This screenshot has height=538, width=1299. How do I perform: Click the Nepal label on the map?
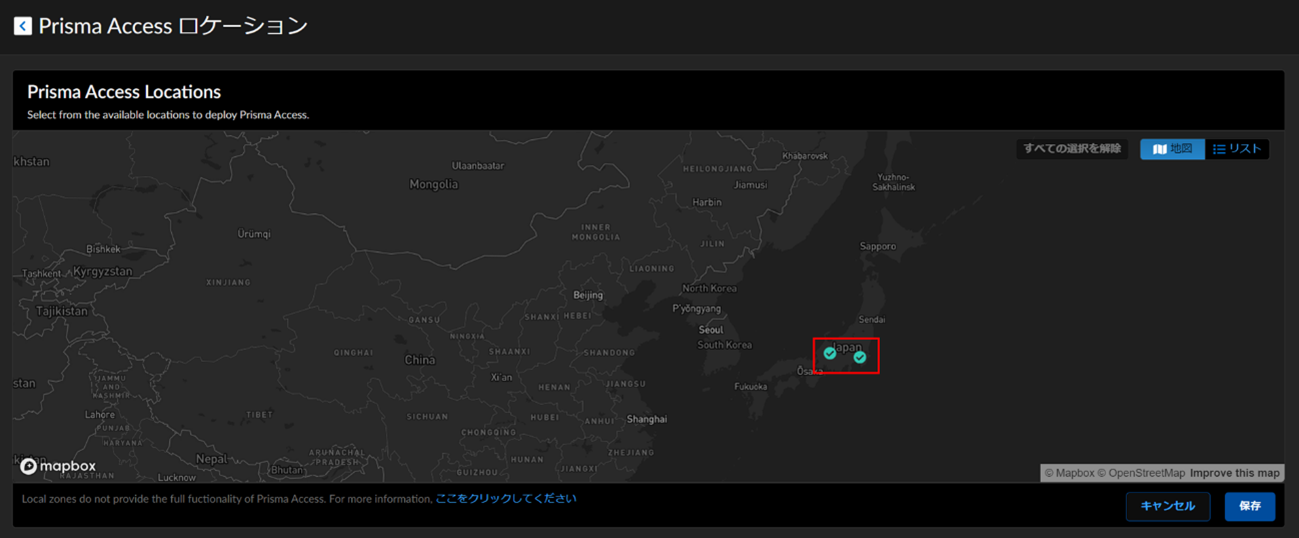pyautogui.click(x=210, y=458)
